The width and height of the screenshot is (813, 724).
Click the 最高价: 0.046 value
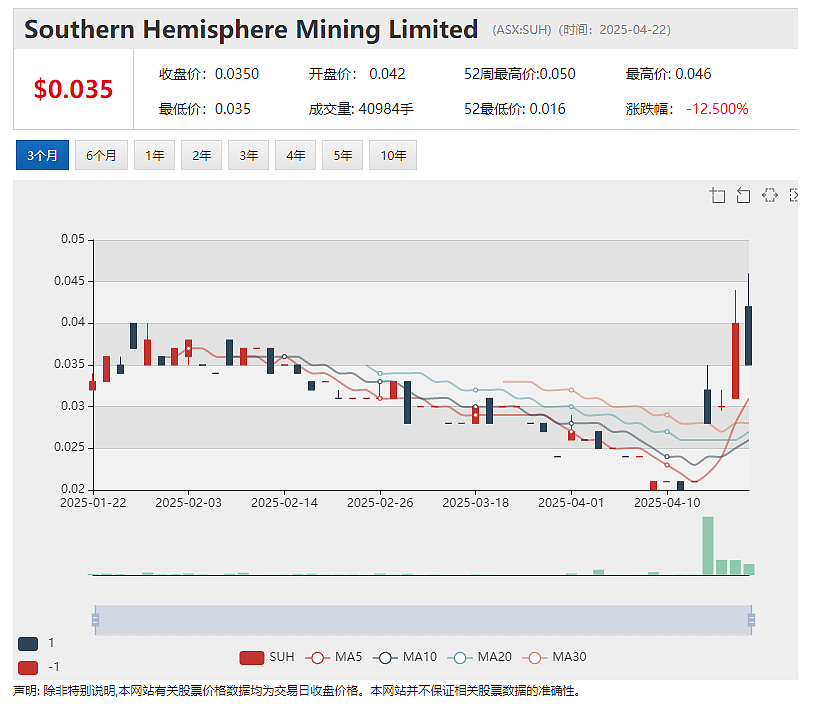click(668, 74)
